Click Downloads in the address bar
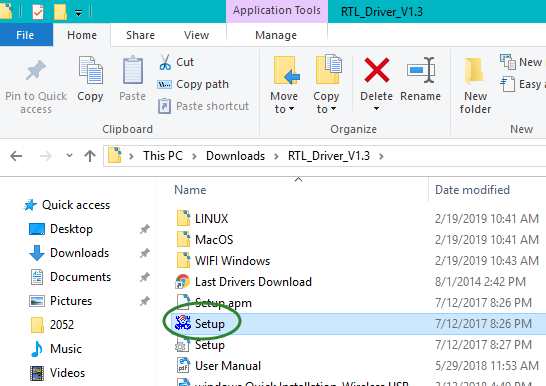546x386 pixels. pyautogui.click(x=235, y=156)
